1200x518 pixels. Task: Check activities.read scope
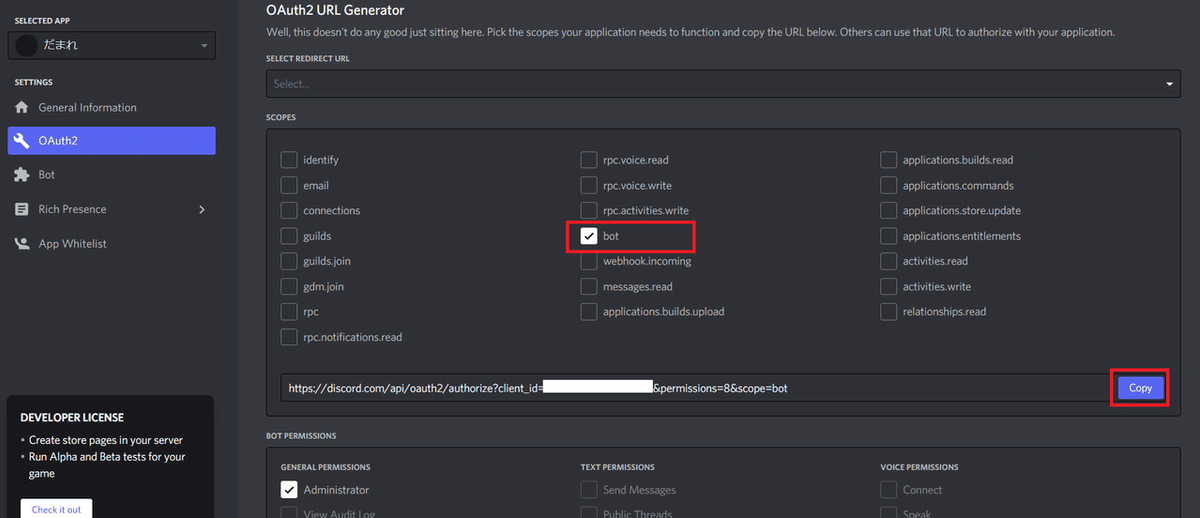click(x=889, y=261)
